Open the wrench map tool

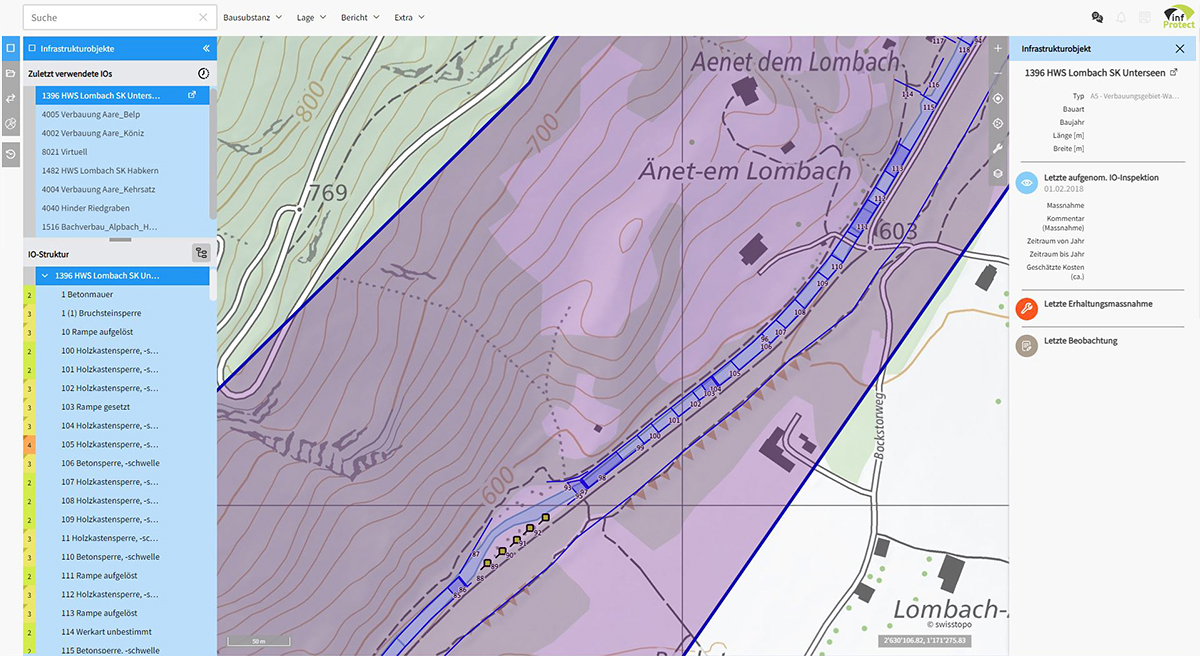pyautogui.click(x=997, y=149)
